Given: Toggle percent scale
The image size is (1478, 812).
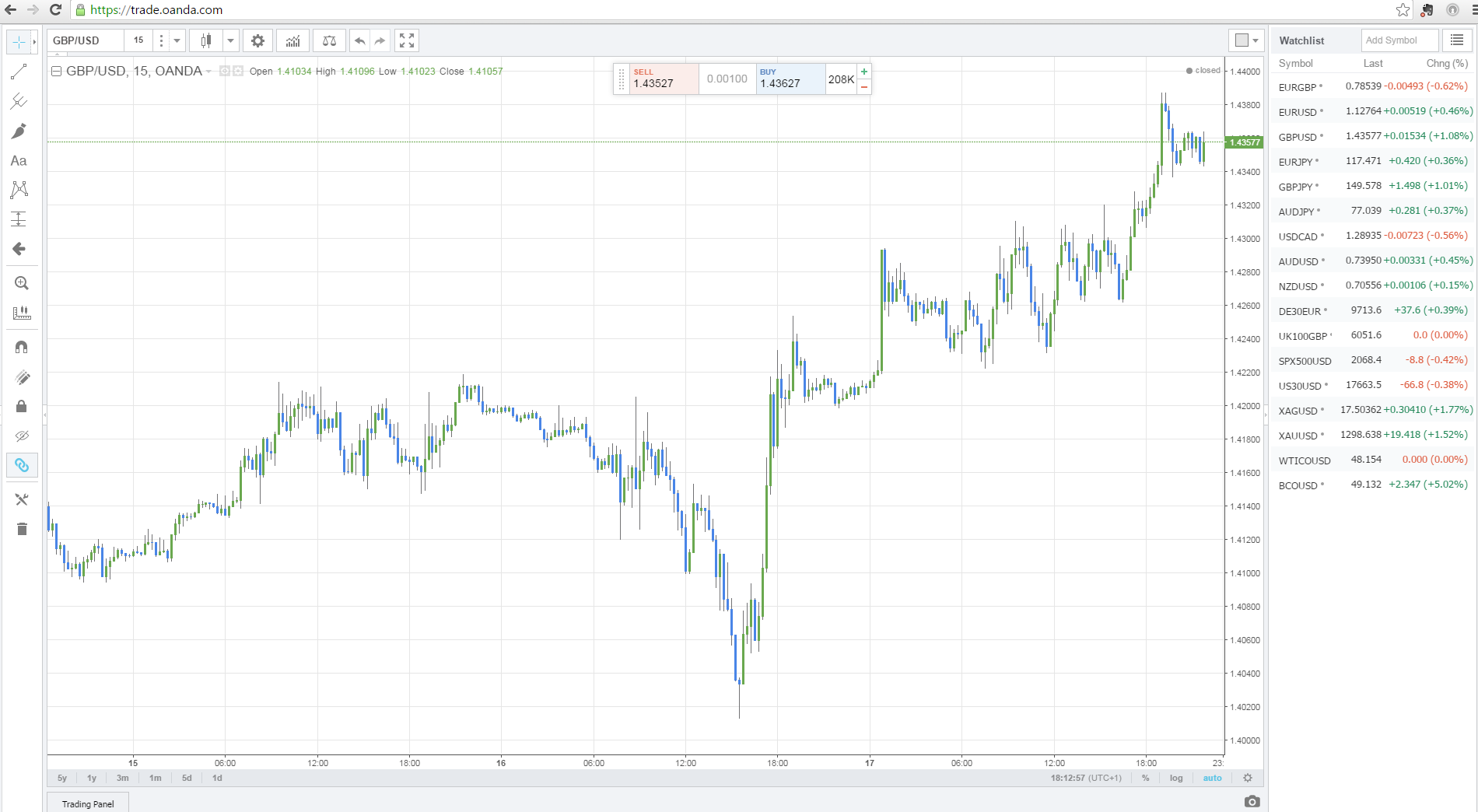Looking at the screenshot, I should coord(1145,778).
